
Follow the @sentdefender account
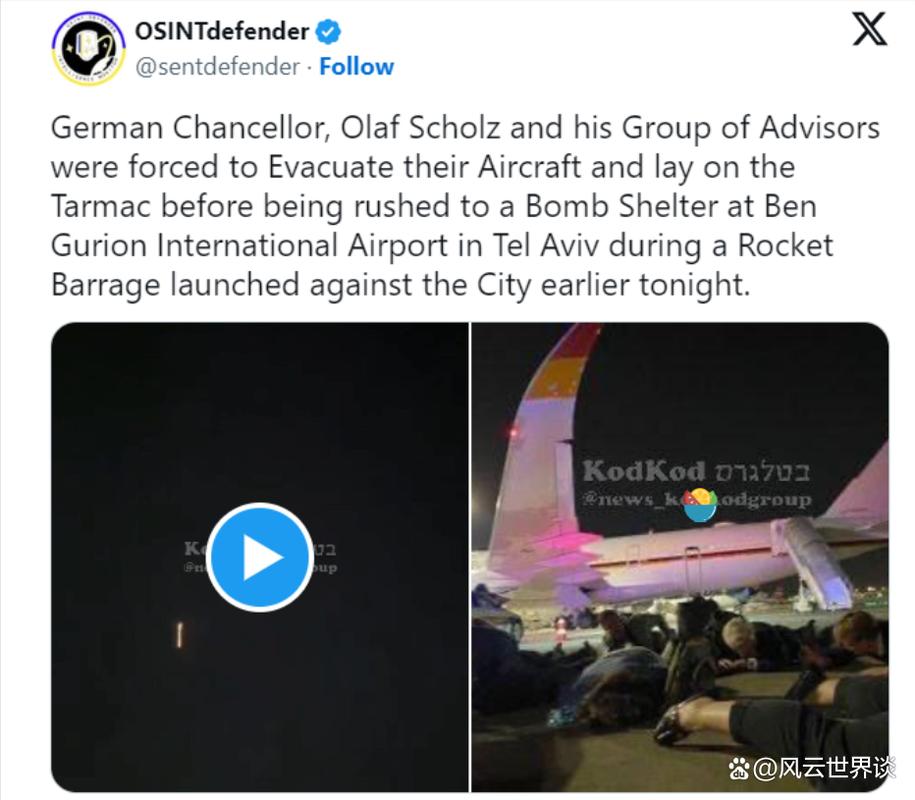pyautogui.click(x=357, y=67)
